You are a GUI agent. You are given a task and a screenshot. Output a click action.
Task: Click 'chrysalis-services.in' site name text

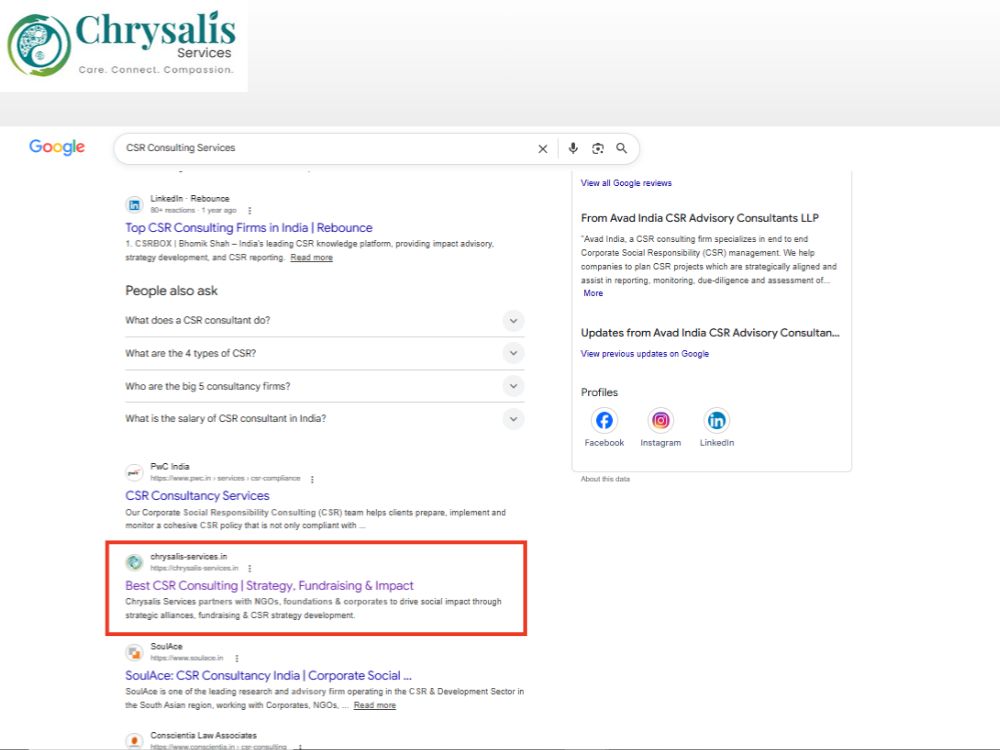tap(189, 557)
